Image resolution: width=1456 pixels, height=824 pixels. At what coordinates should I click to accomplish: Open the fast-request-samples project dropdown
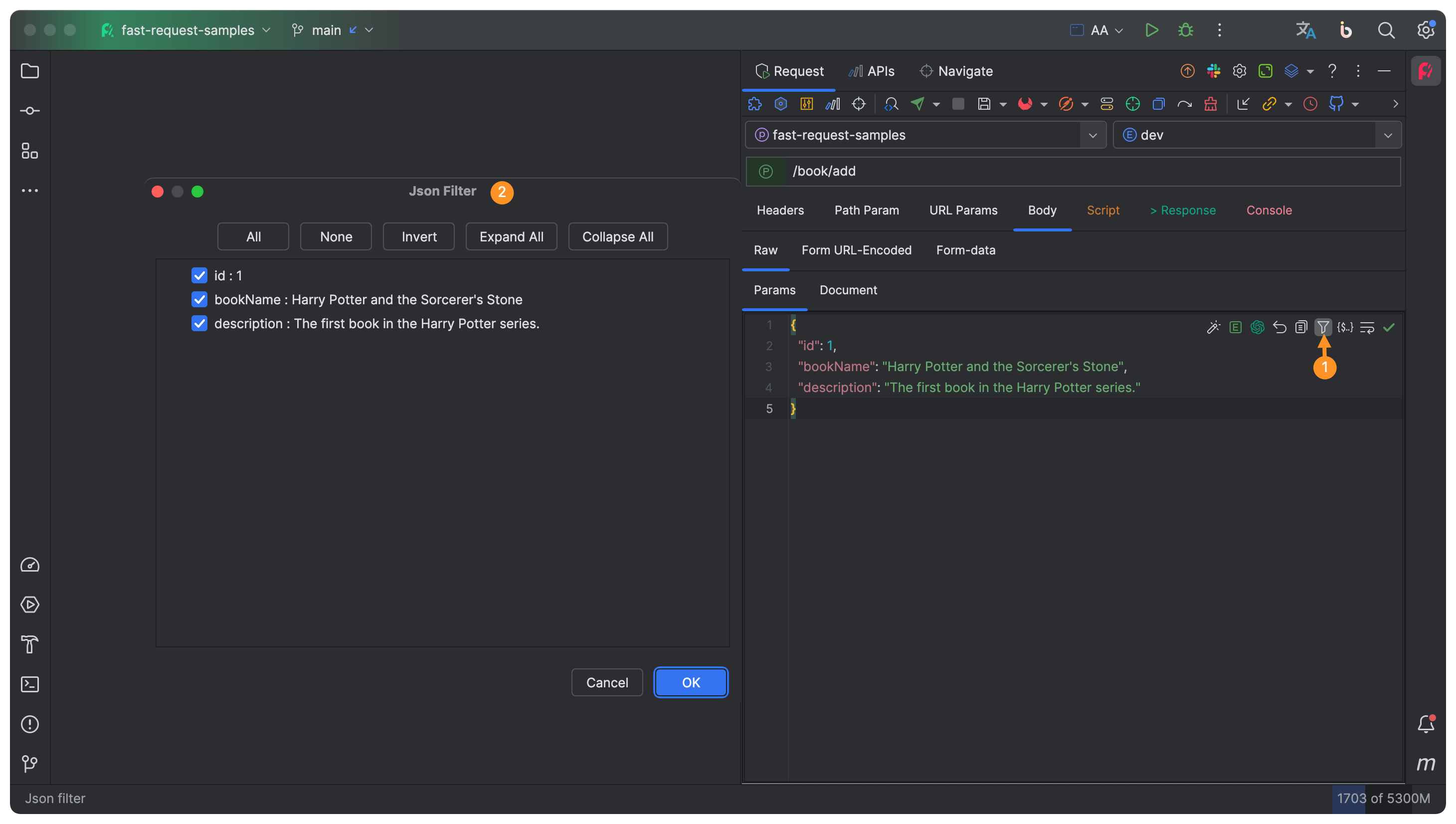click(1092, 135)
